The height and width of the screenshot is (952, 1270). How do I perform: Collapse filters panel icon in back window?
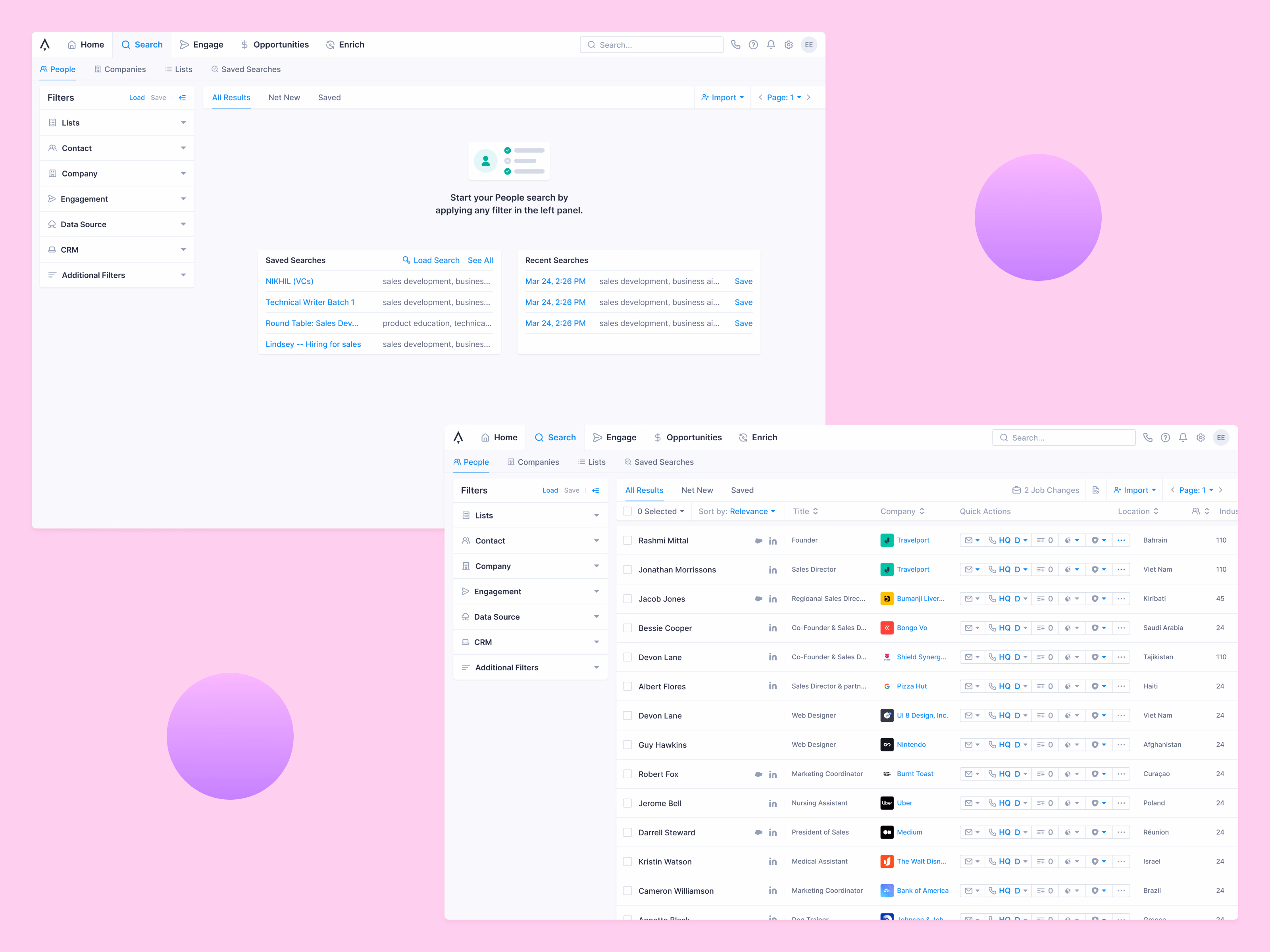183,98
